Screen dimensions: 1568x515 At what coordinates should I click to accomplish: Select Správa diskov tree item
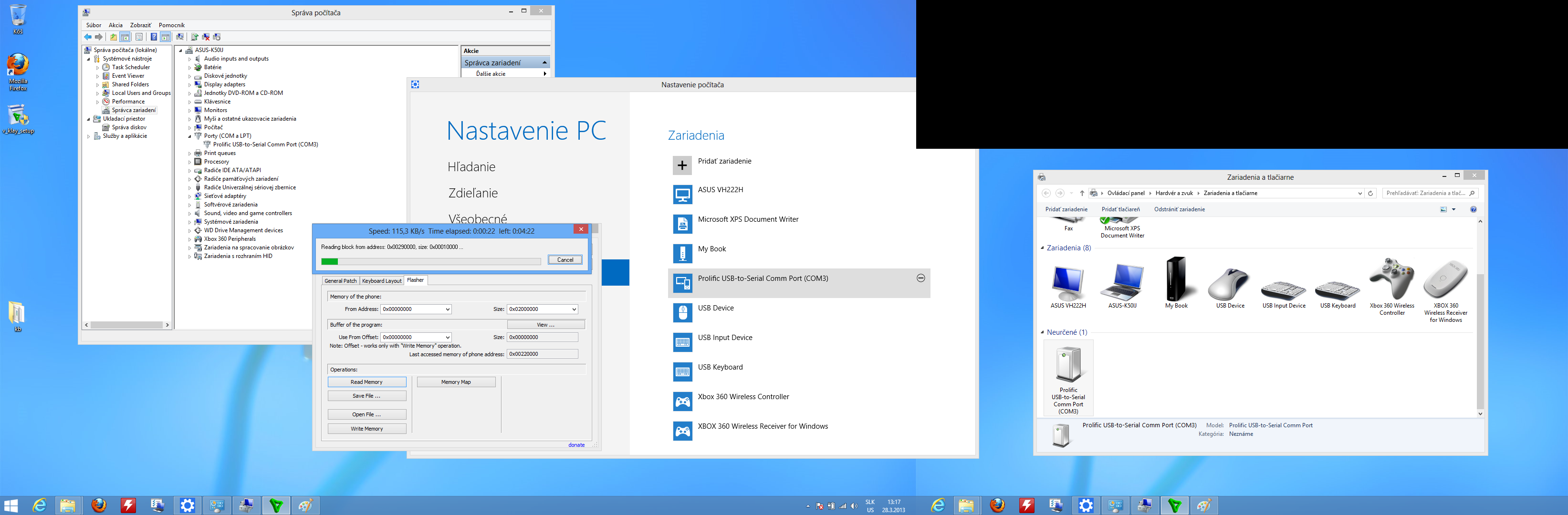pos(129,127)
